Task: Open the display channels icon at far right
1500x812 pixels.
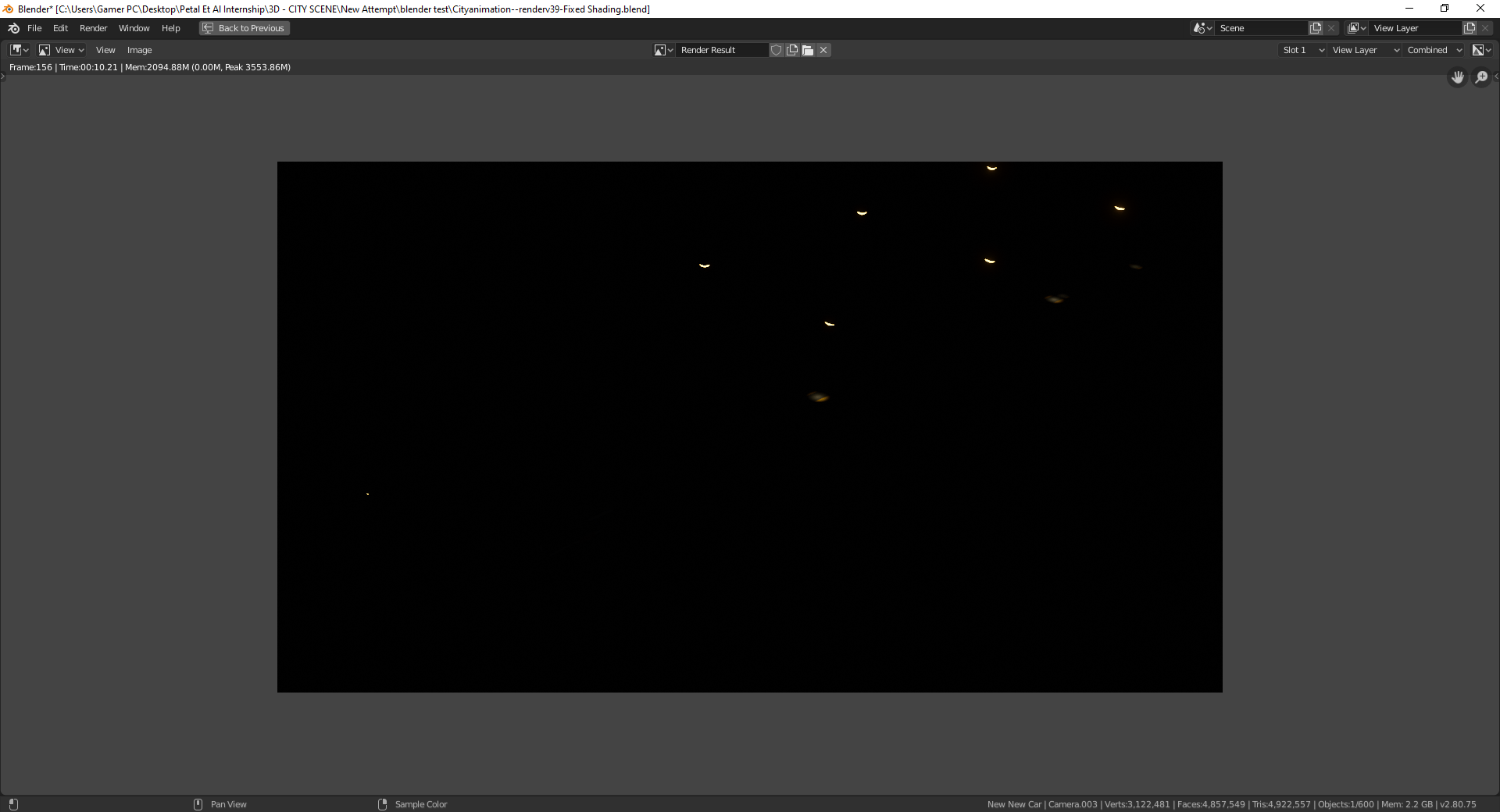Action: [1482, 49]
